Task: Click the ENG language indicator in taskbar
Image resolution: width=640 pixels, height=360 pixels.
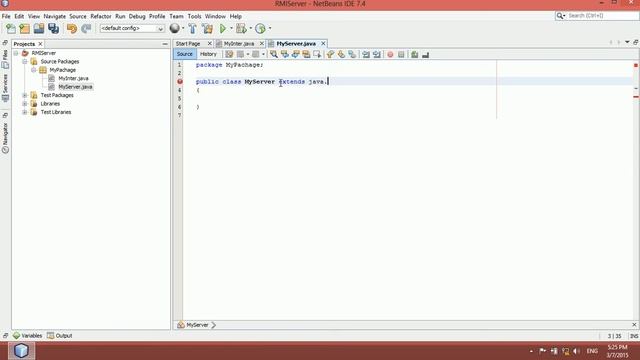Action: click(x=592, y=351)
